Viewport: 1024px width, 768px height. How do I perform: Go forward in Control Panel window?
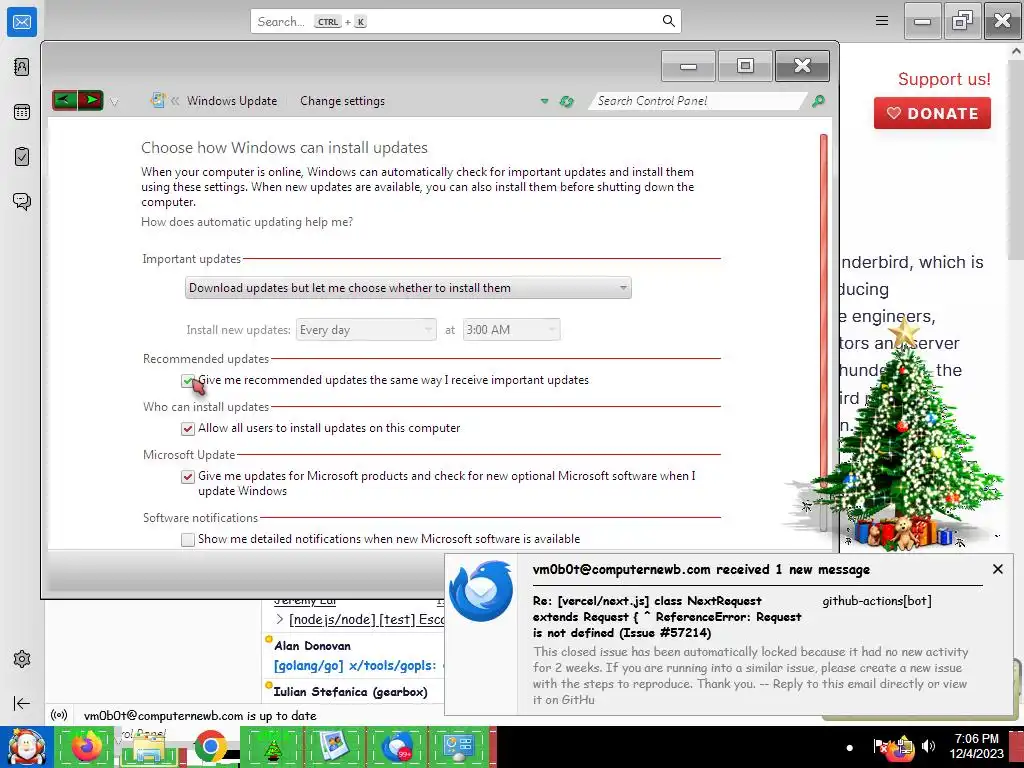[x=91, y=100]
